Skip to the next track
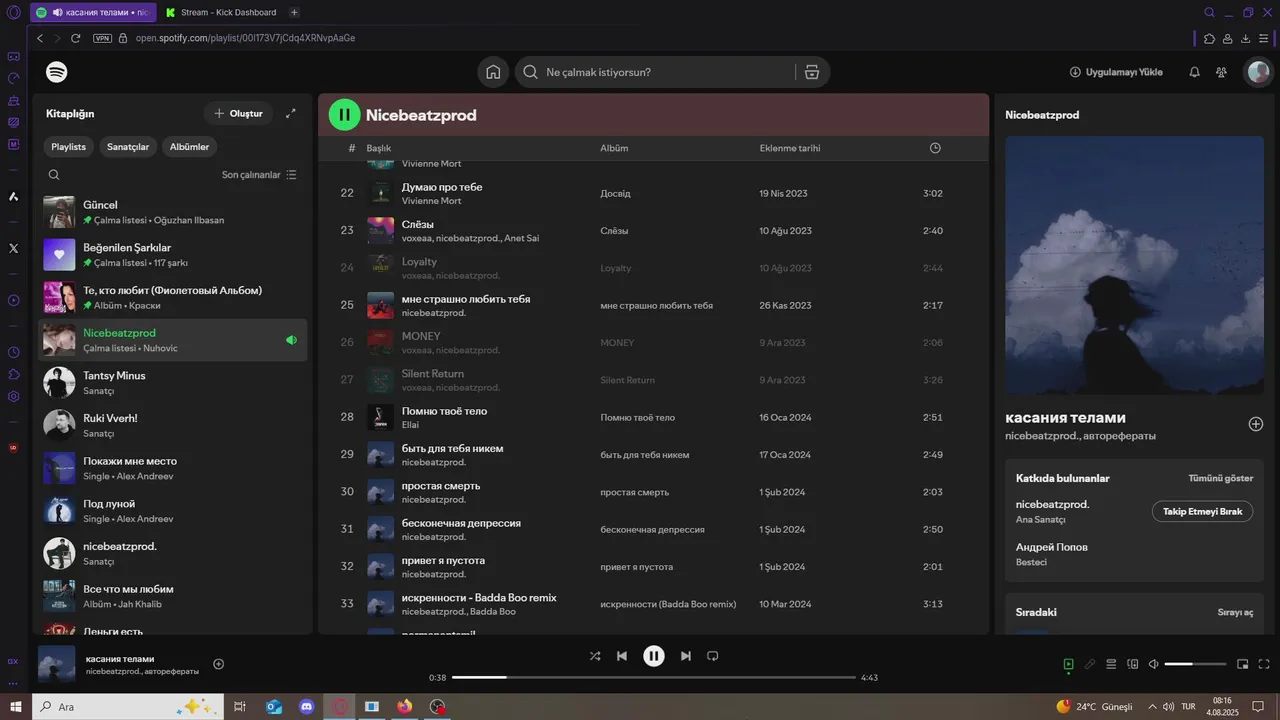Screen dimensions: 1280x720 click(686, 656)
